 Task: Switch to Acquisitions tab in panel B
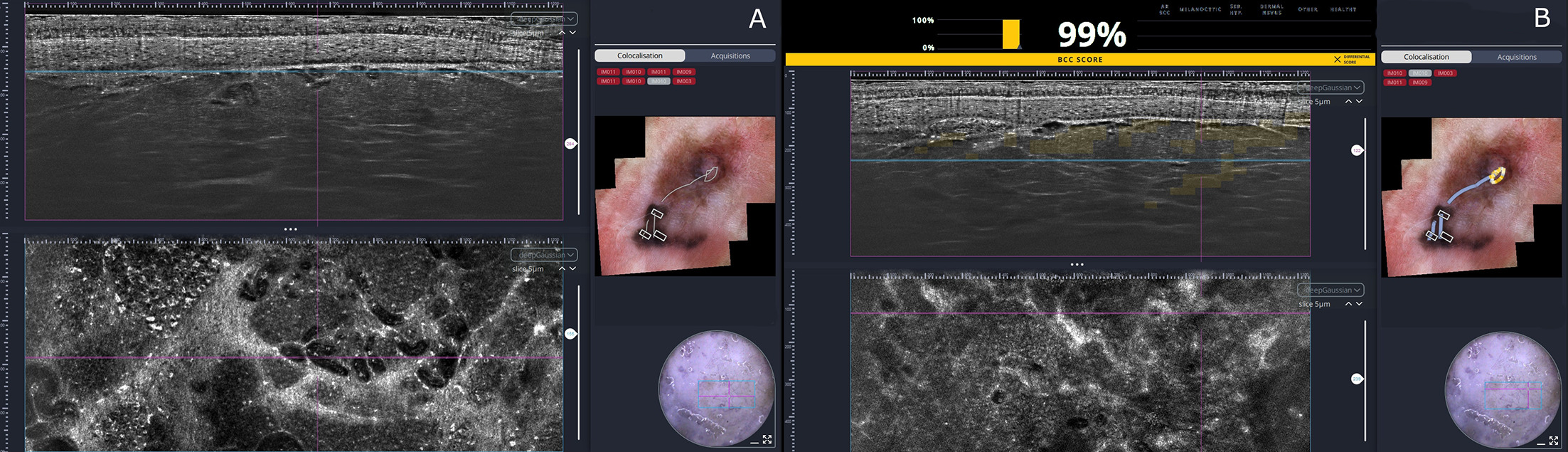coord(1517,57)
